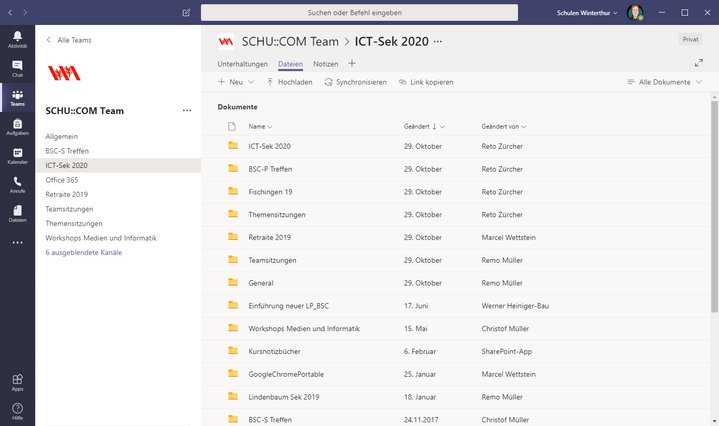This screenshot has width=719, height=426.
Task: Switch to the Unterhaltungen tab
Action: 243,64
